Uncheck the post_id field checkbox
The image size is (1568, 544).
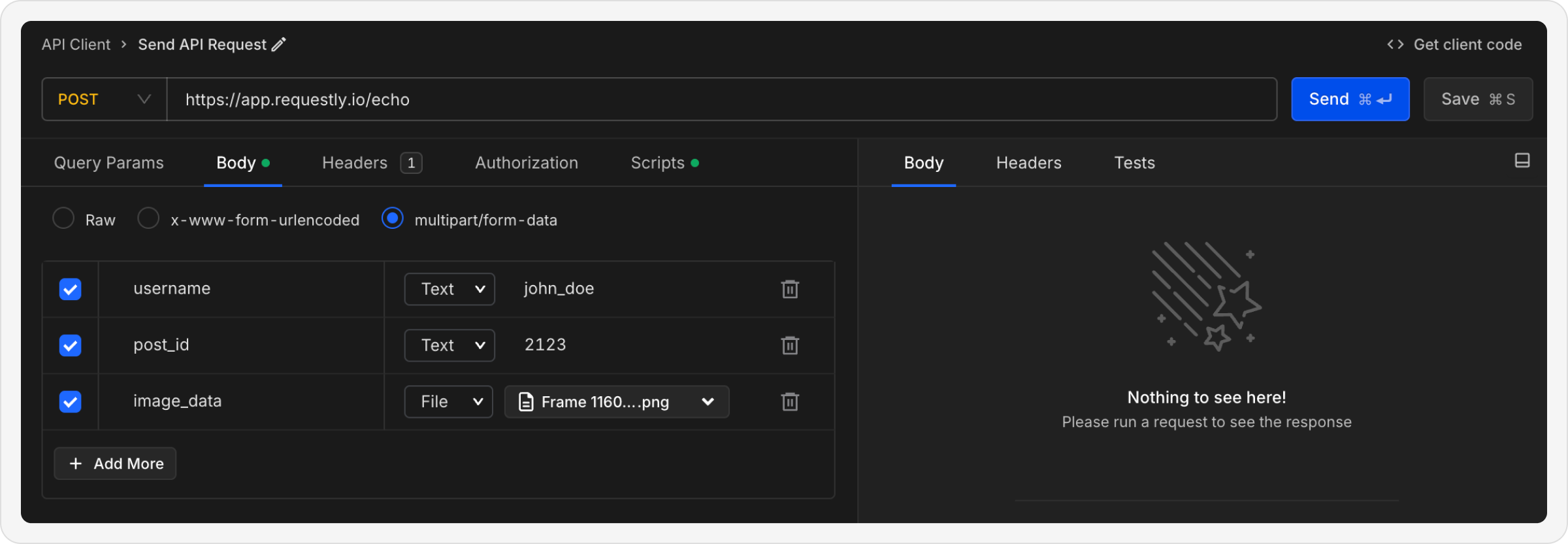pos(71,345)
